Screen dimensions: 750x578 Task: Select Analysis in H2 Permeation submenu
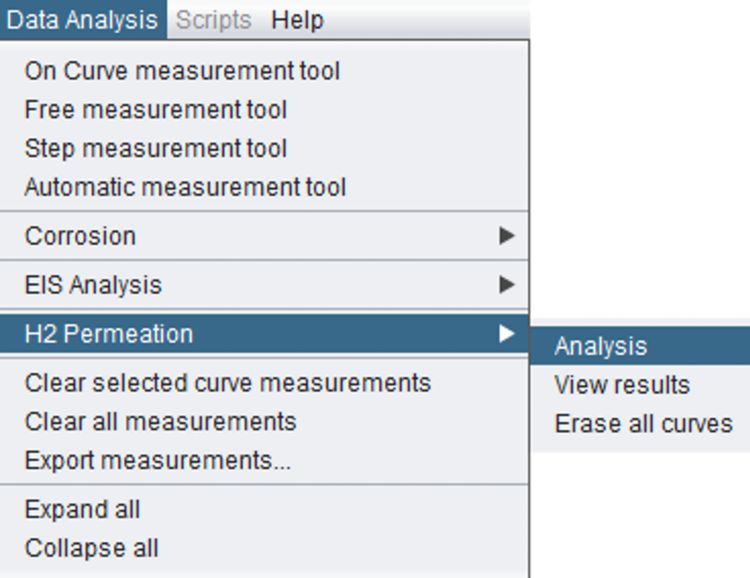click(x=601, y=347)
